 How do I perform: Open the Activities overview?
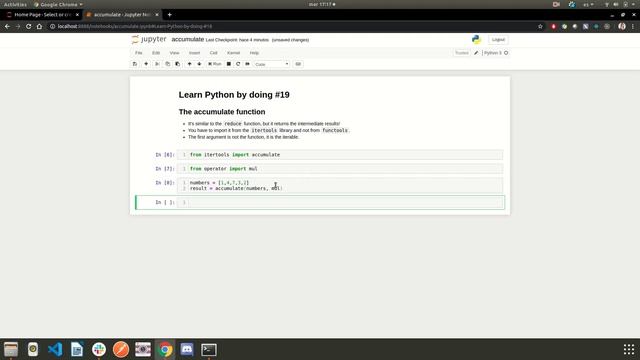click(15, 4)
